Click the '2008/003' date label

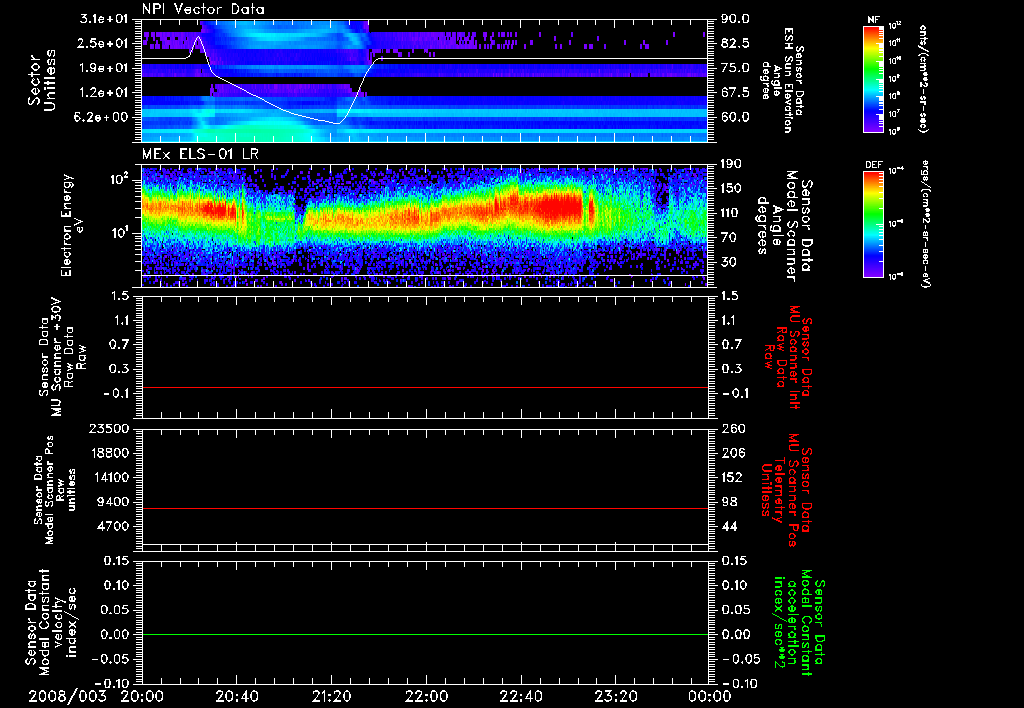[x=67, y=696]
